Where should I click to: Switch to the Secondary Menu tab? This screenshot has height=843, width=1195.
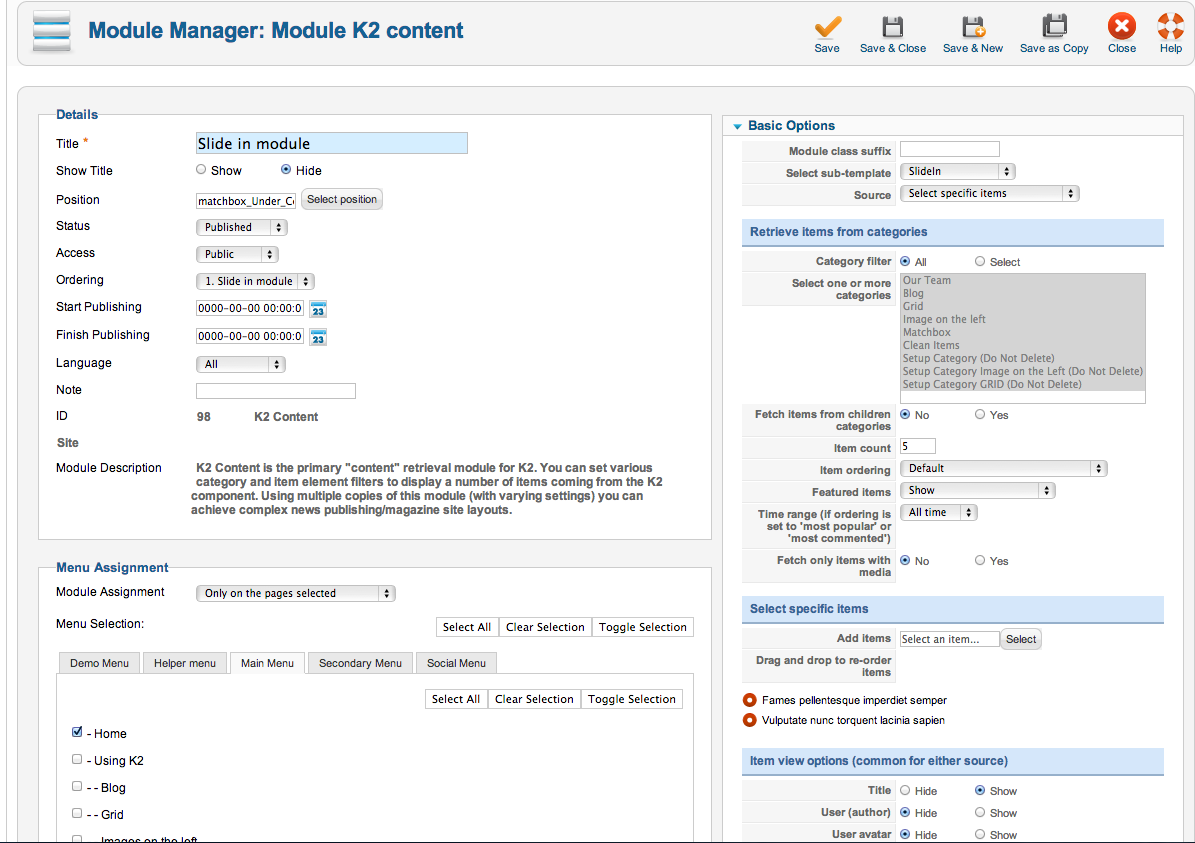[x=360, y=663]
